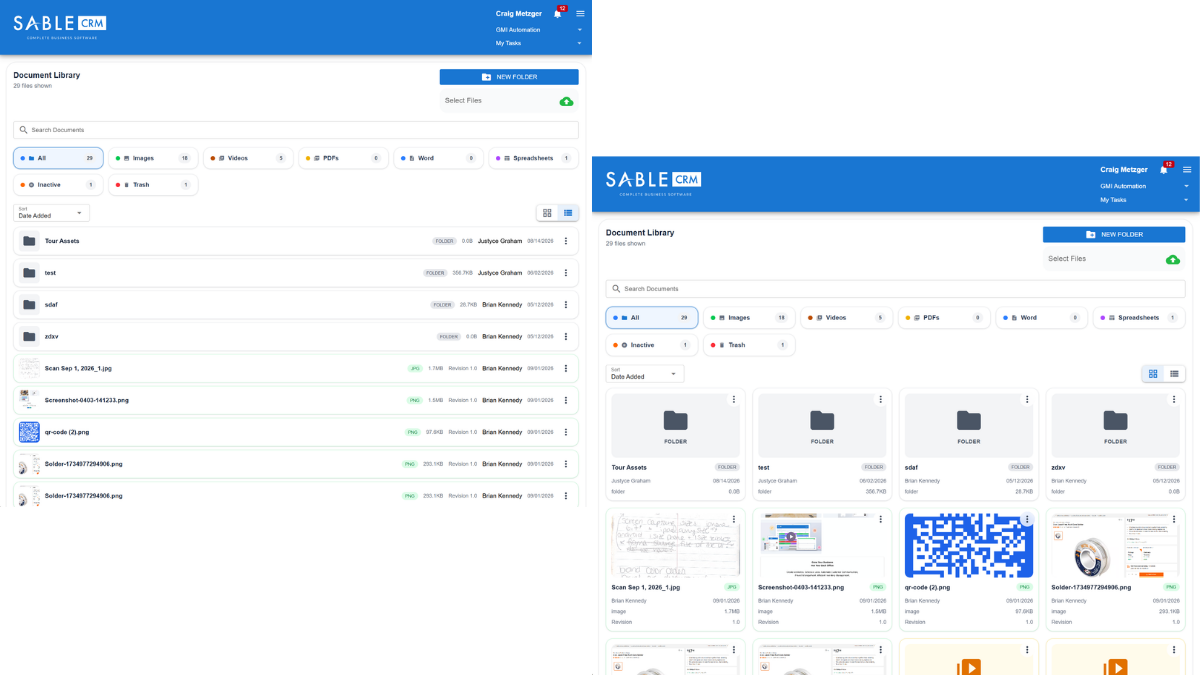This screenshot has height=675, width=1200.
Task: Select grid view toggle in right grid-view screen
Action: pyautogui.click(x=1153, y=373)
